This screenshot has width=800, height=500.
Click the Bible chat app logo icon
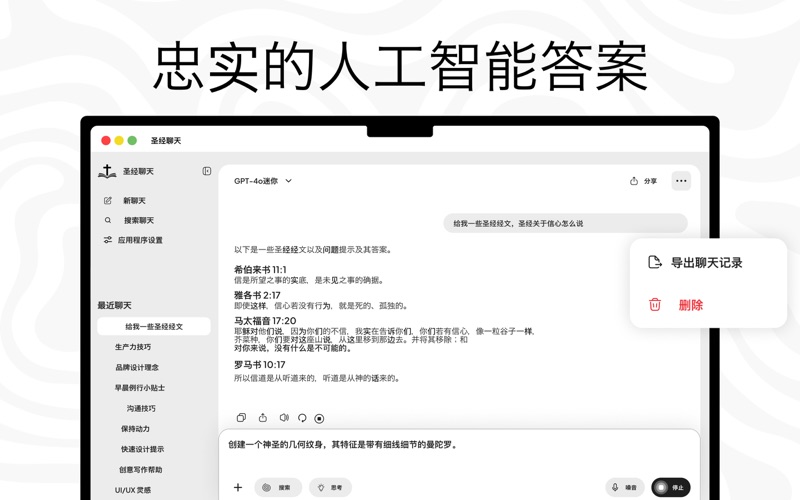tap(107, 171)
